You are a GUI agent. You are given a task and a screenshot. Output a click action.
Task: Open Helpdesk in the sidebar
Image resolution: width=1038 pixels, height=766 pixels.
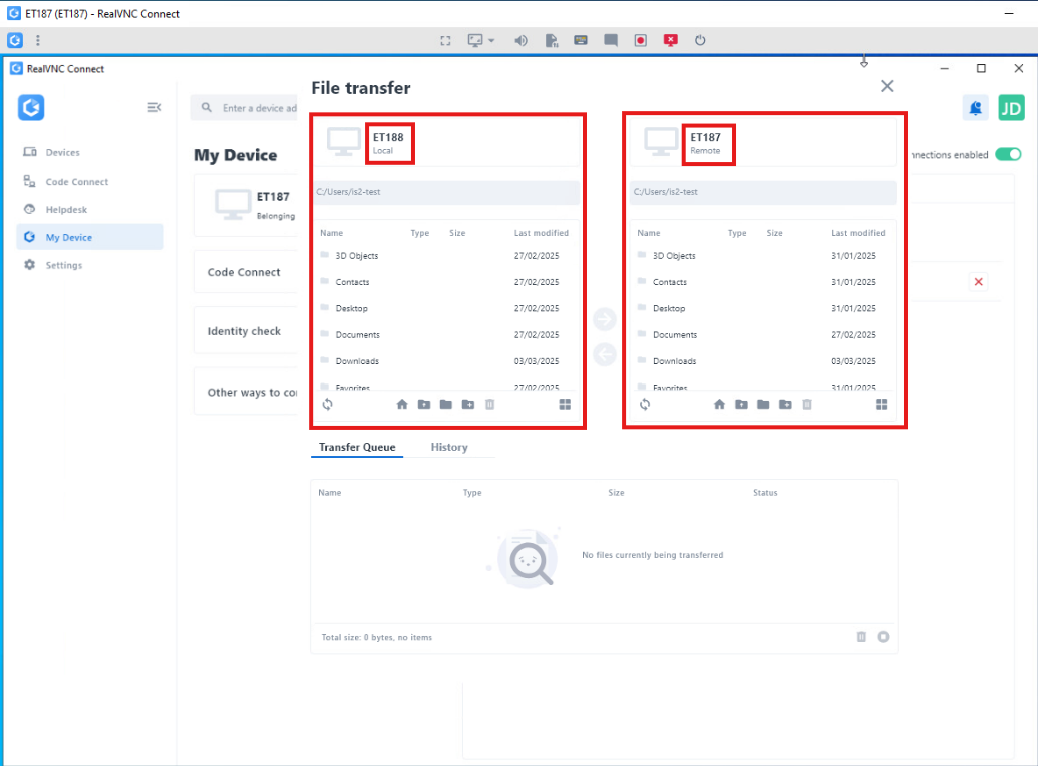[89, 209]
